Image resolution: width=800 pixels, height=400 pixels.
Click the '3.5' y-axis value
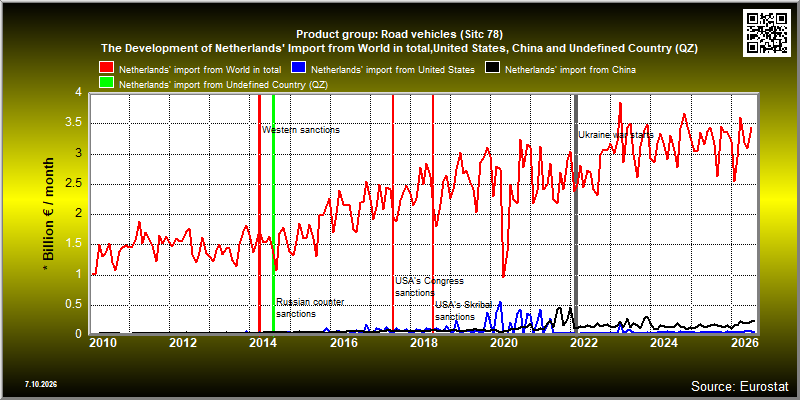(x=73, y=123)
